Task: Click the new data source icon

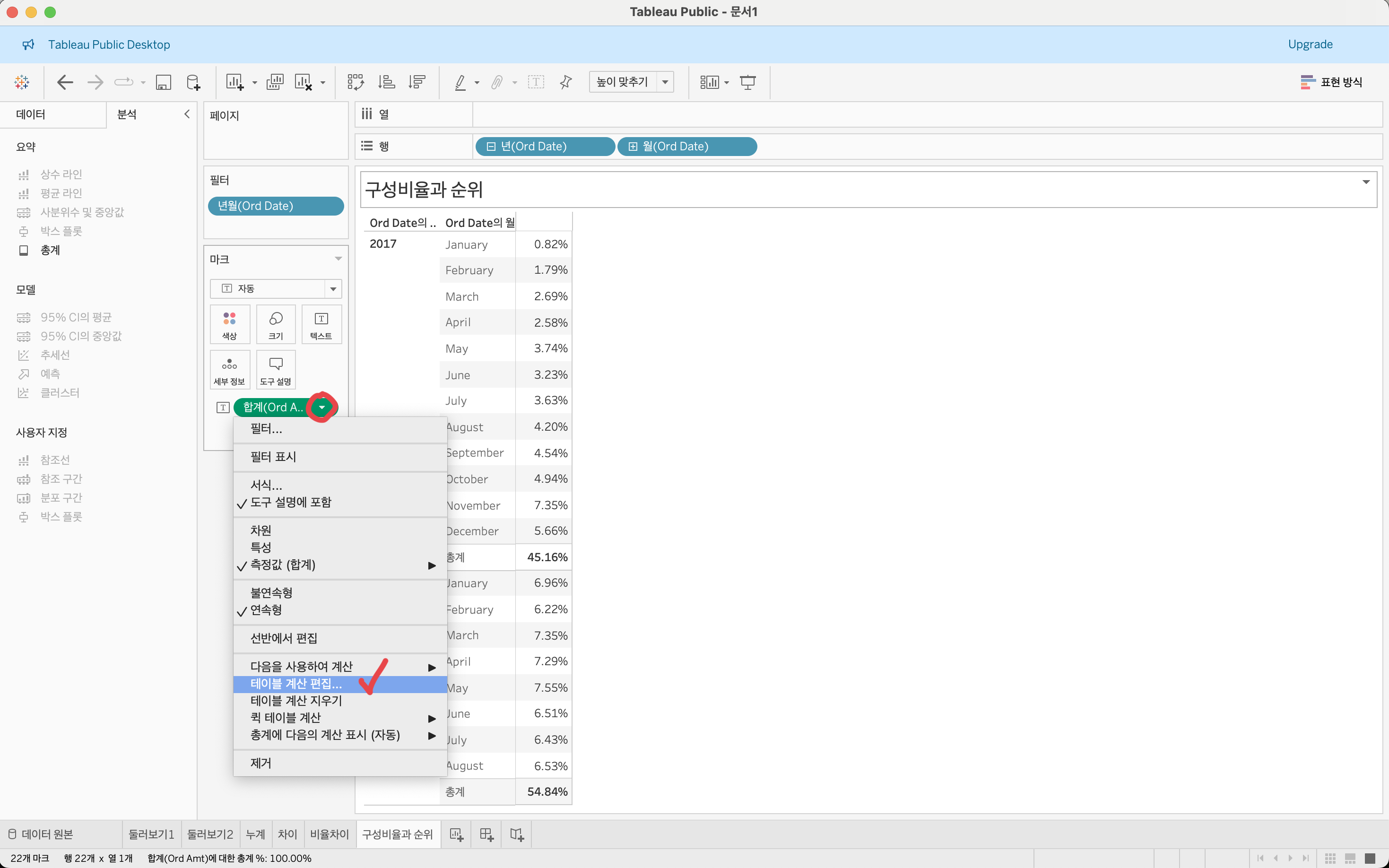Action: coord(193,82)
